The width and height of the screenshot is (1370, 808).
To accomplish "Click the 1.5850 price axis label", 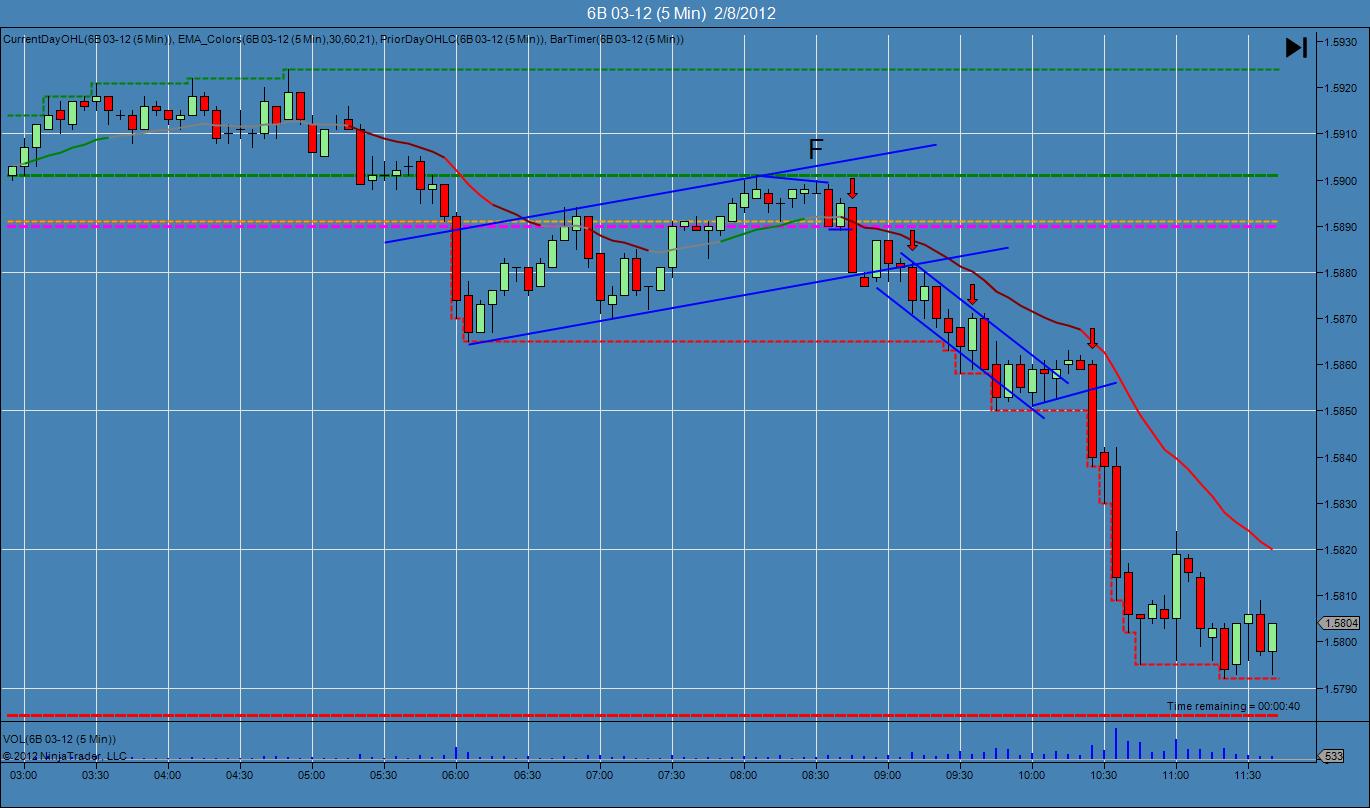I will [x=1341, y=411].
